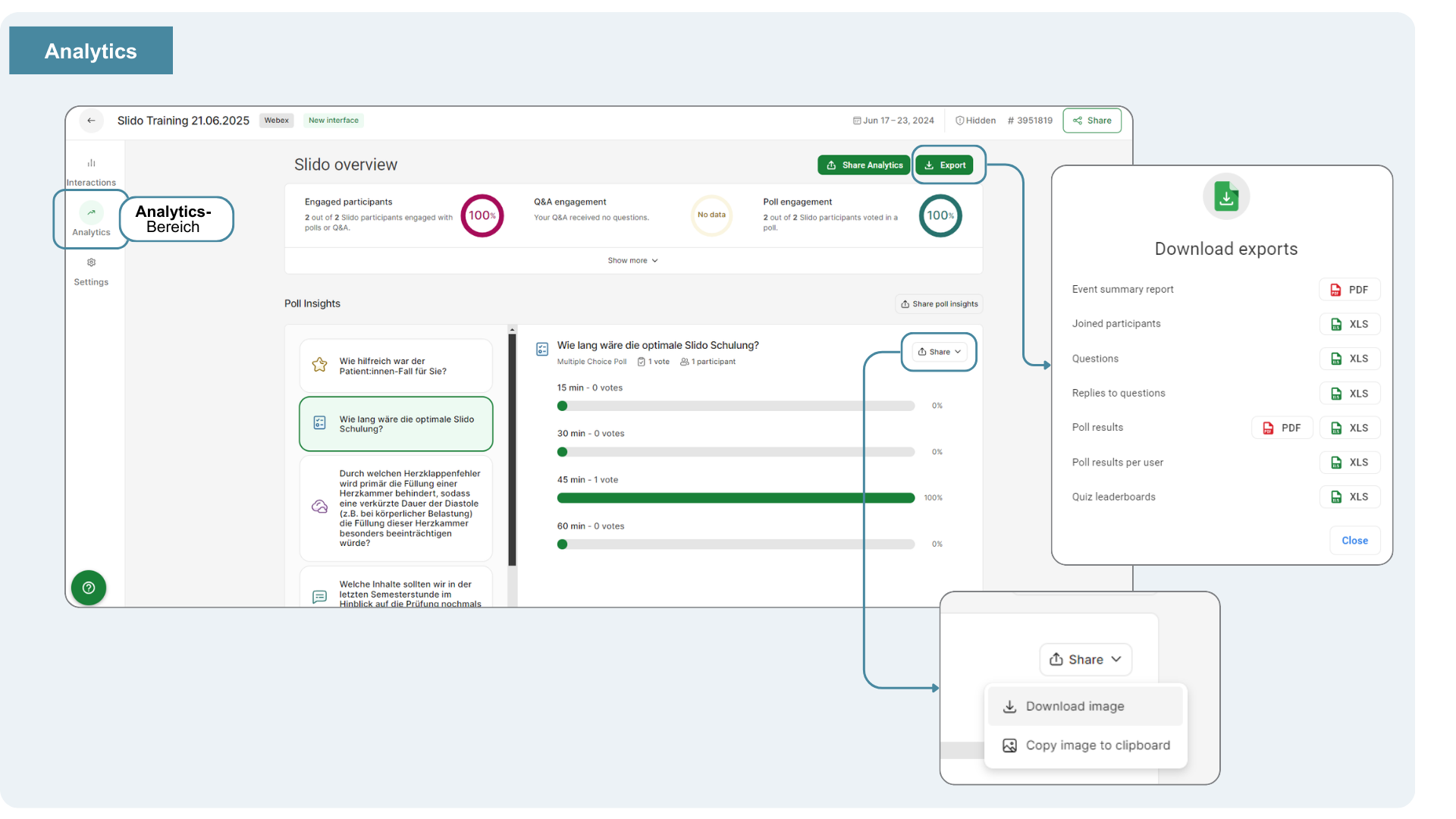The height and width of the screenshot is (819, 1456).
Task: Open the Share dropdown beside poll question
Action: click(x=939, y=352)
